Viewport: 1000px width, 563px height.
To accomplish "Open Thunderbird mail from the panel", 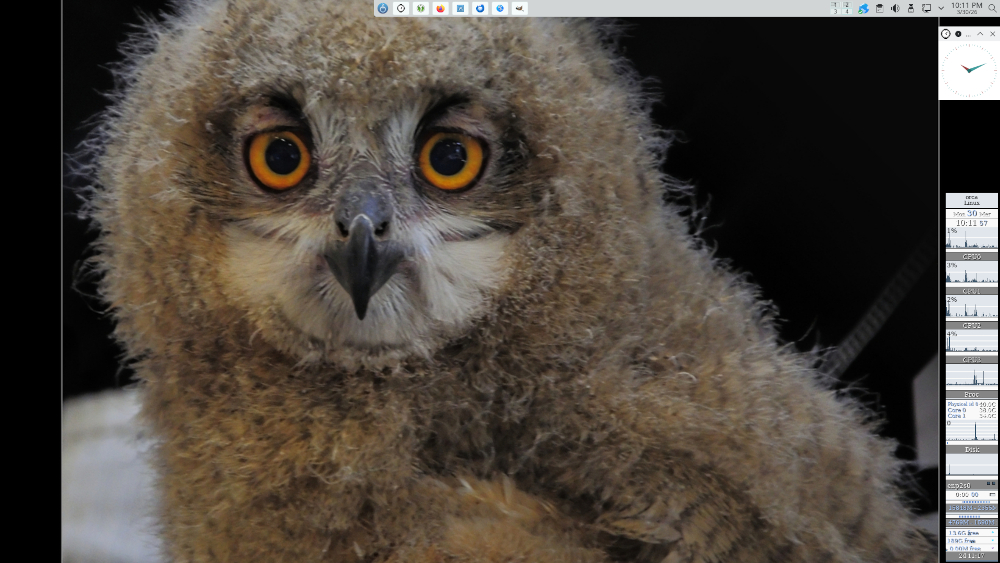I will (x=480, y=8).
